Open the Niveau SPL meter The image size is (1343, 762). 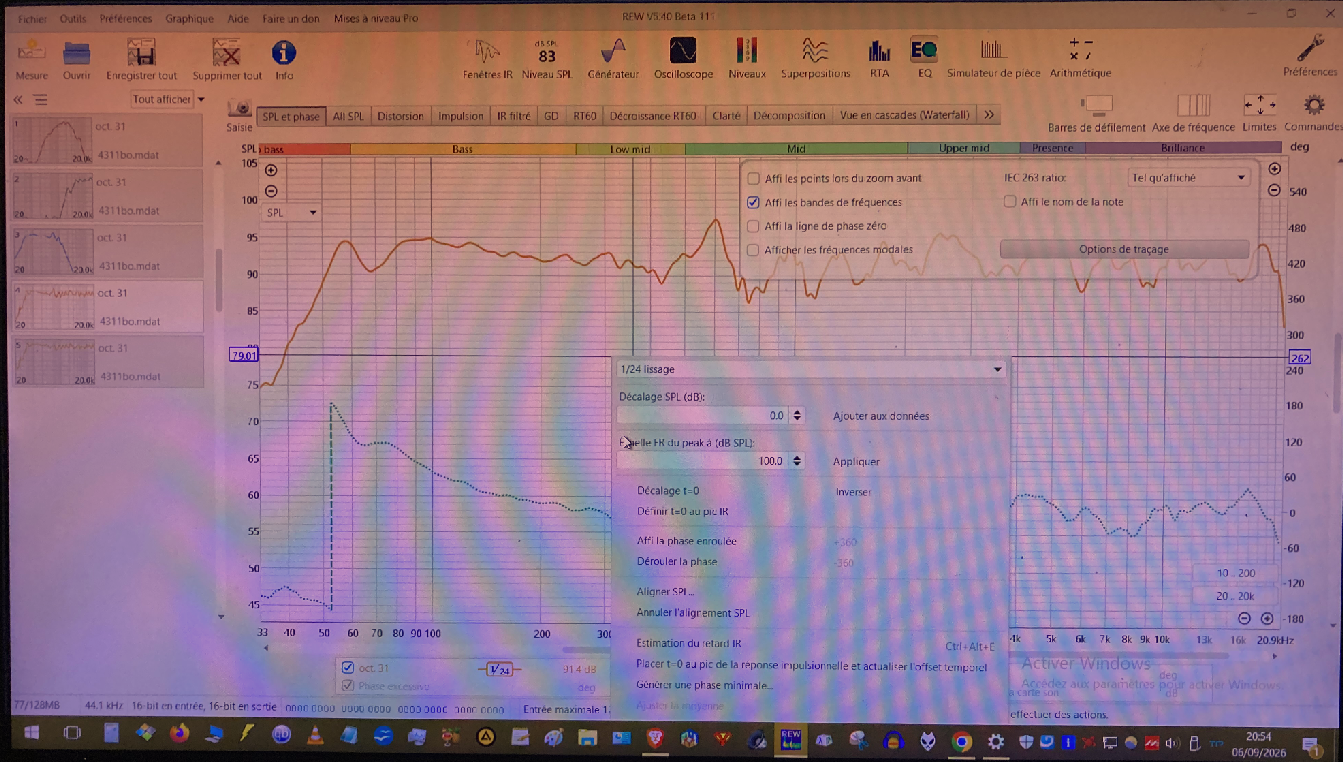point(547,59)
